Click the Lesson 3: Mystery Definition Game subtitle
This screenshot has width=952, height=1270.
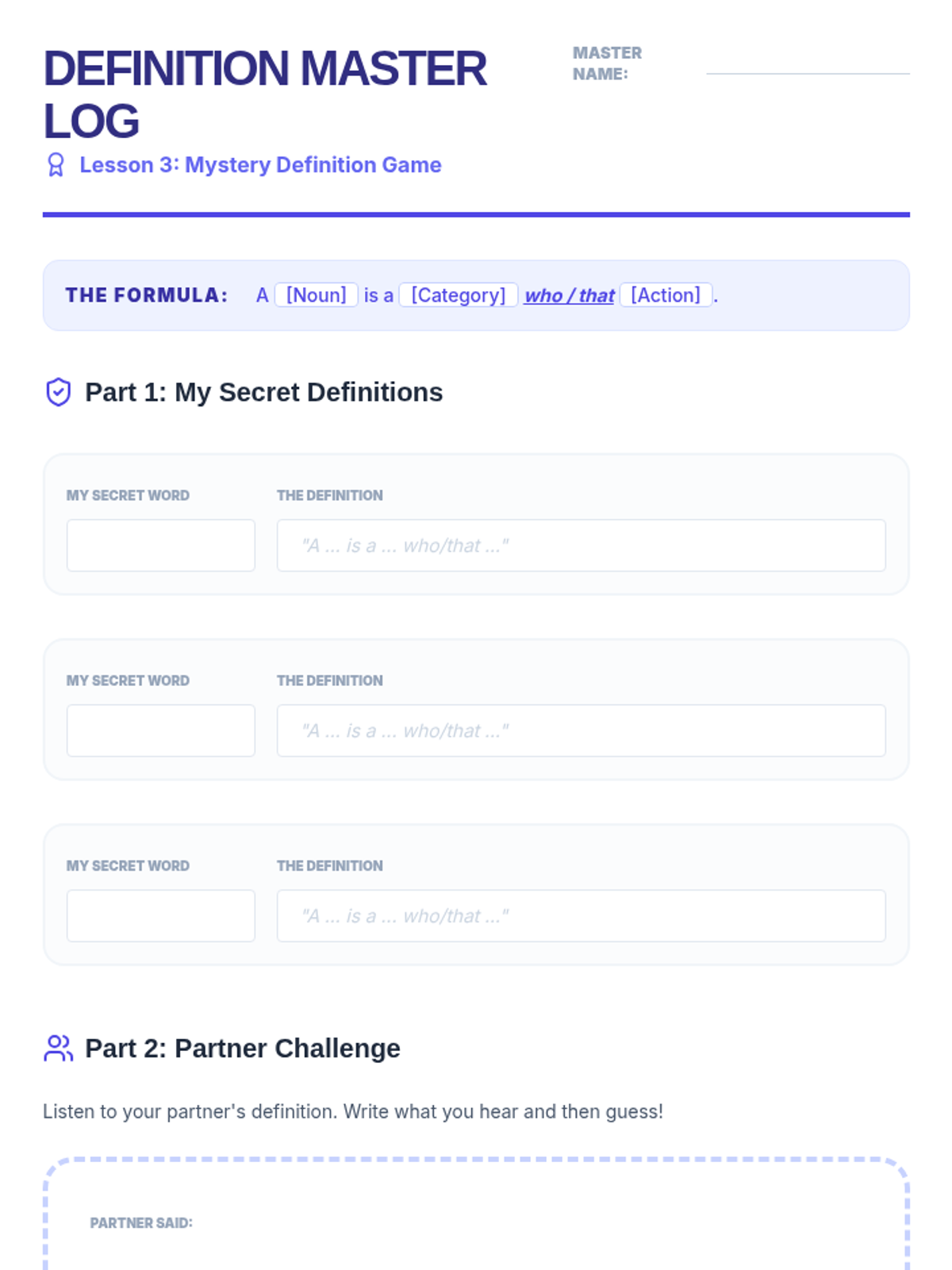point(260,165)
